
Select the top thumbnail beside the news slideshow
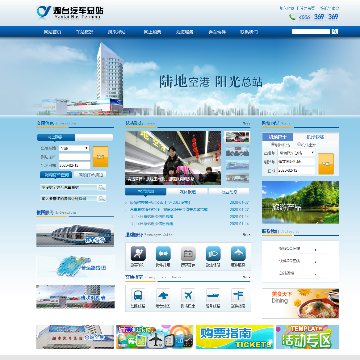(x=237, y=137)
